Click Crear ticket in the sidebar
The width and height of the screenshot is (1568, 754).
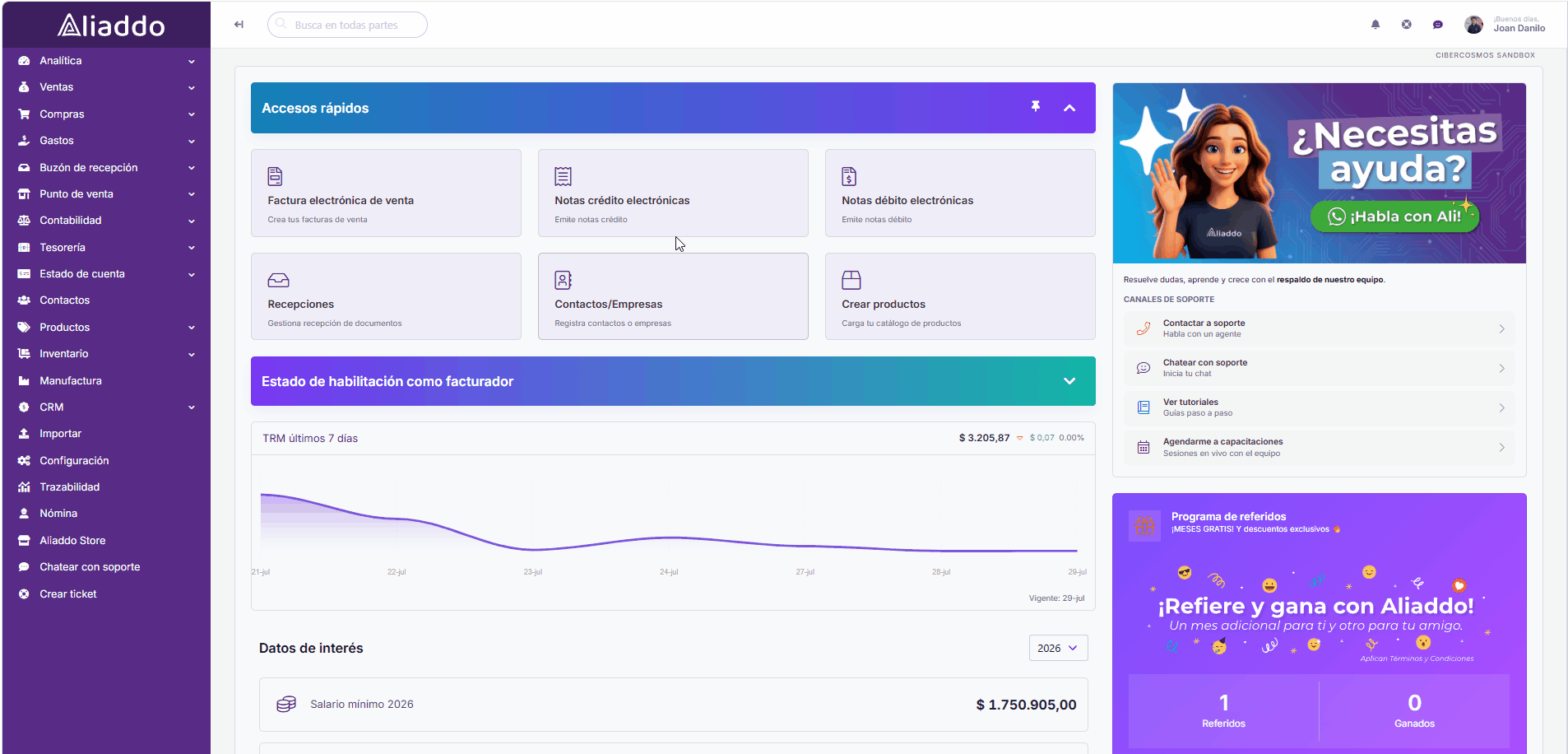(107, 594)
